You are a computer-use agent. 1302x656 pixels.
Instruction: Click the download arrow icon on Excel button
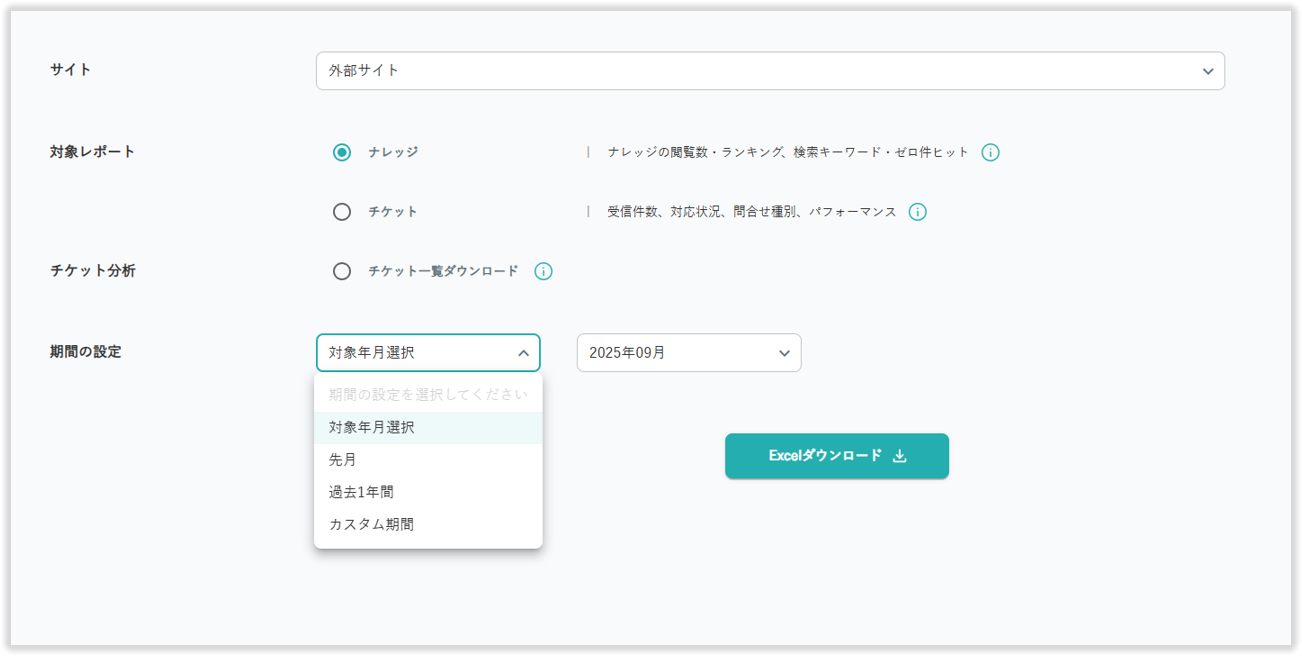tap(899, 456)
